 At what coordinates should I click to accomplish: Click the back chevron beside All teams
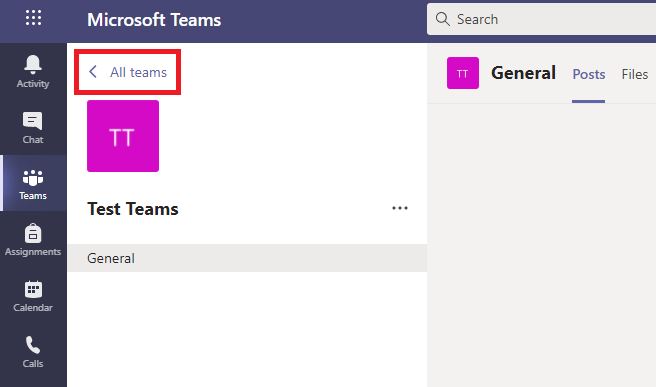click(x=93, y=72)
